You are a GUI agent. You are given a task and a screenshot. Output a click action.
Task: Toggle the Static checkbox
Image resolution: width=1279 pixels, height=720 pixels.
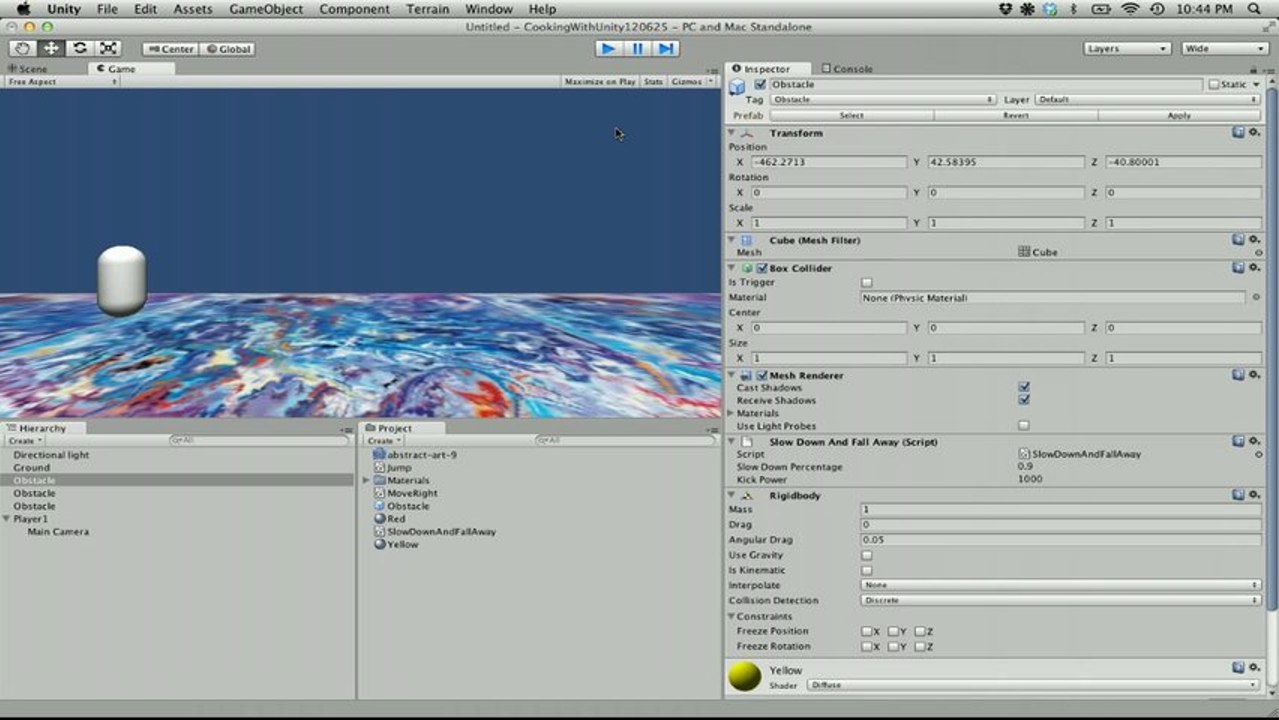point(1214,85)
